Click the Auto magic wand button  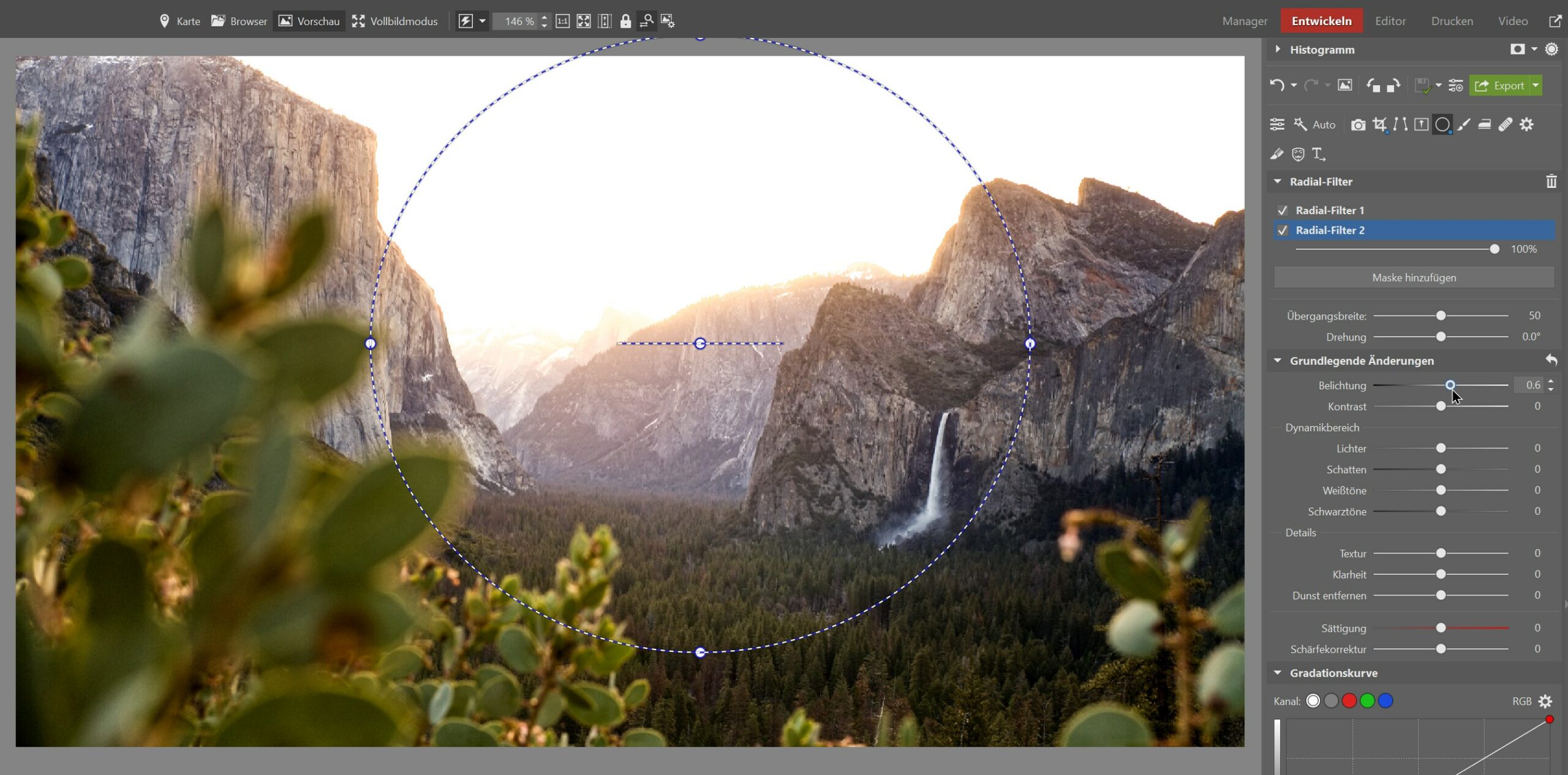point(1314,125)
